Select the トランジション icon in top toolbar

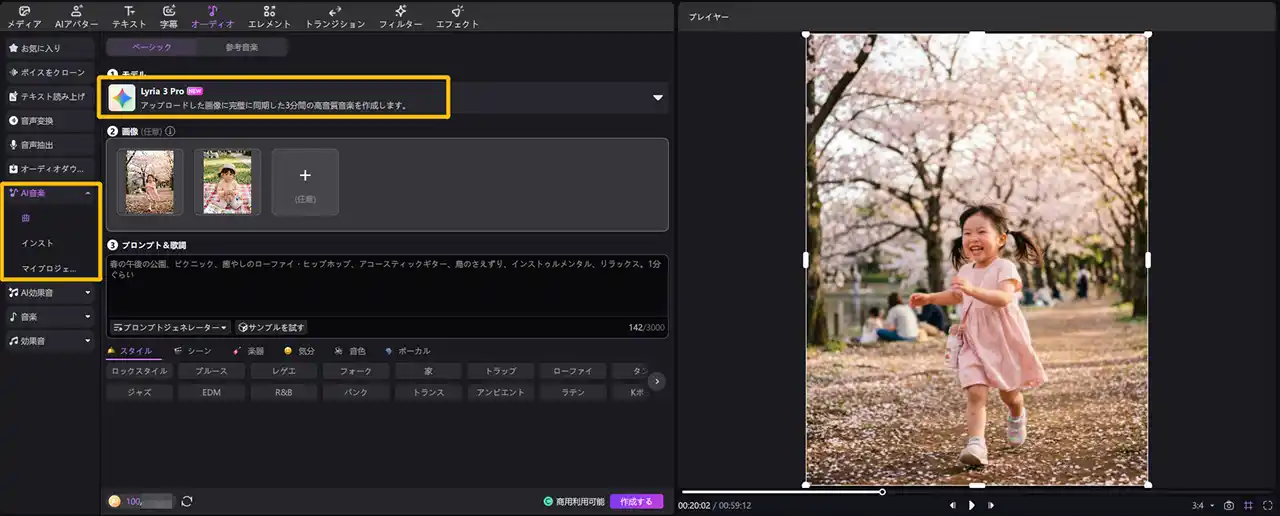[334, 11]
